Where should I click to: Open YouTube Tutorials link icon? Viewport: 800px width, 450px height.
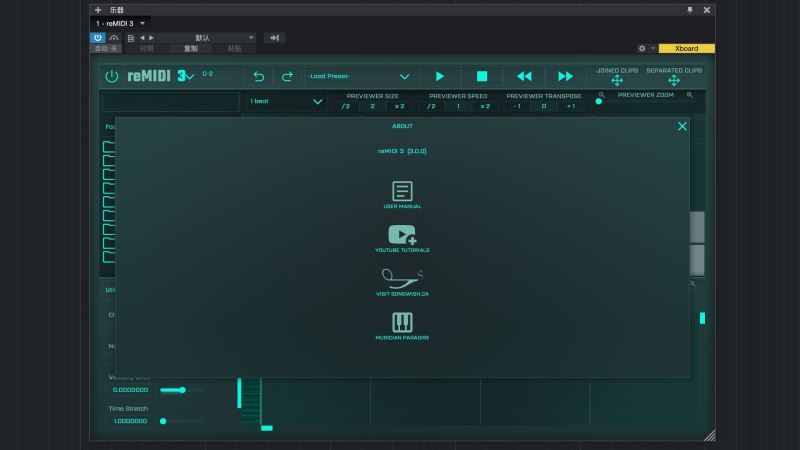coord(402,235)
